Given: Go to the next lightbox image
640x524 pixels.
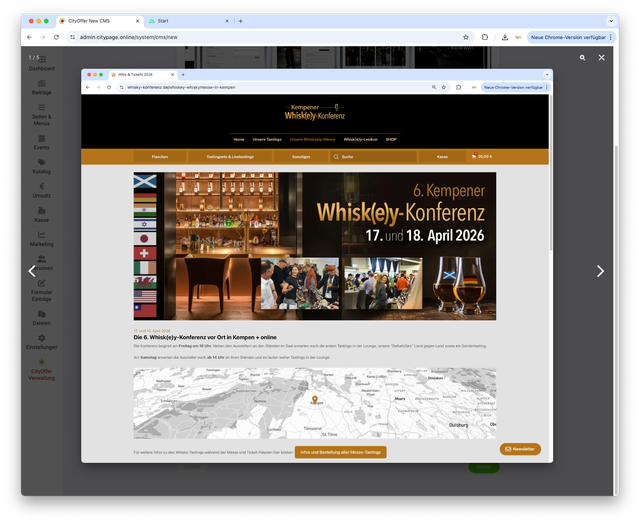Looking at the screenshot, I should [600, 271].
